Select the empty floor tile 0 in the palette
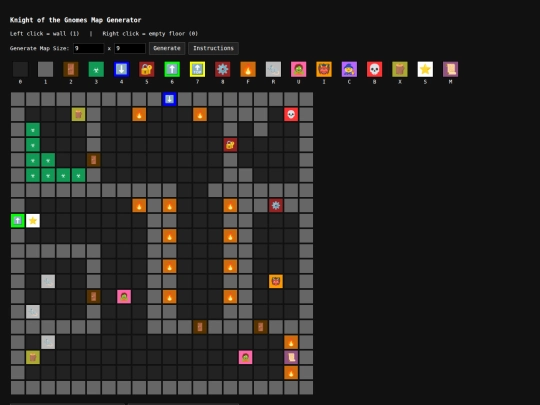The image size is (540, 405). point(20,69)
